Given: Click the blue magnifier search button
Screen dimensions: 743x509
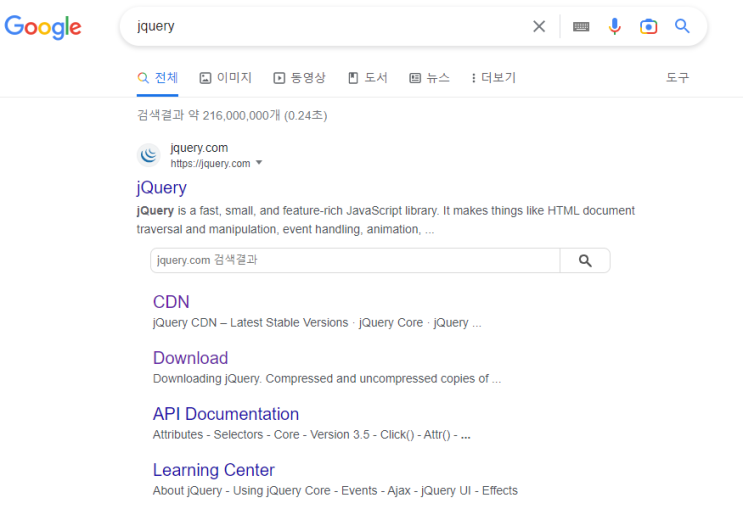Looking at the screenshot, I should [682, 26].
